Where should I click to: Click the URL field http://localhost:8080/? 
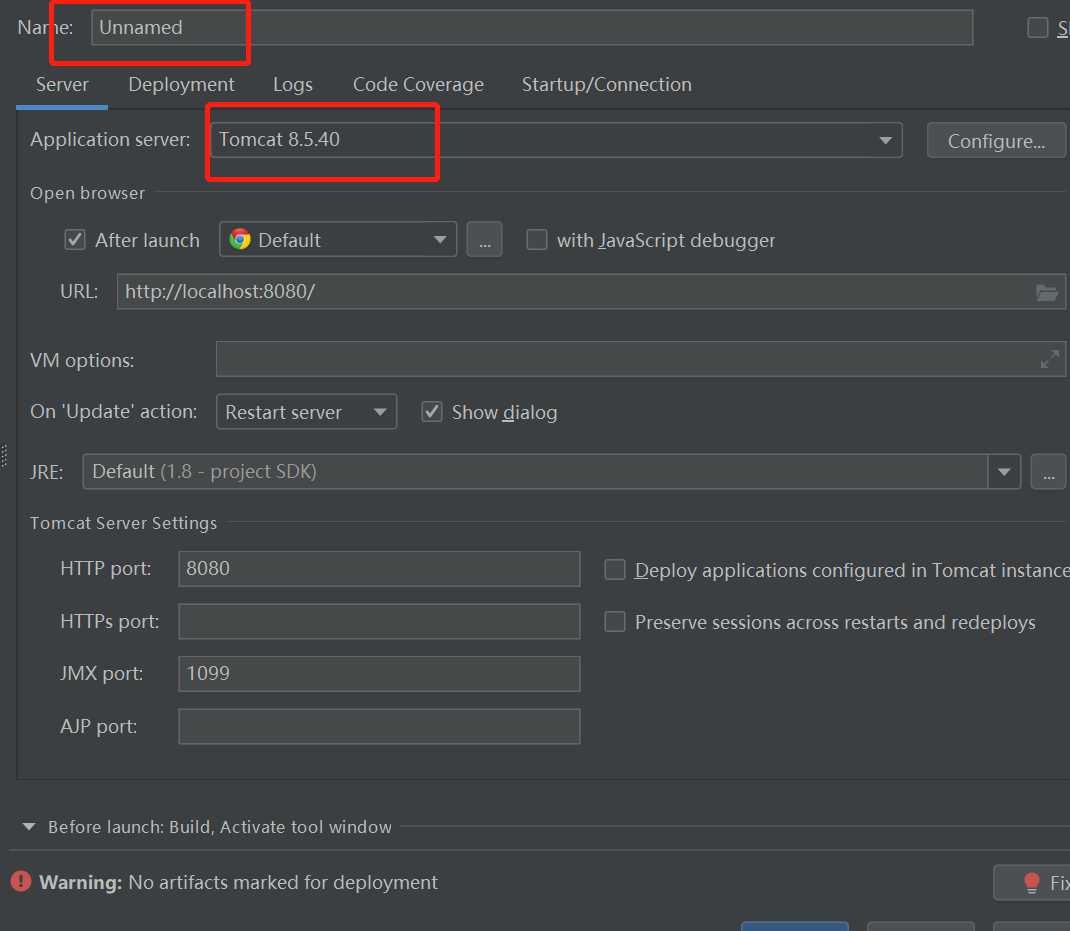[x=591, y=291]
